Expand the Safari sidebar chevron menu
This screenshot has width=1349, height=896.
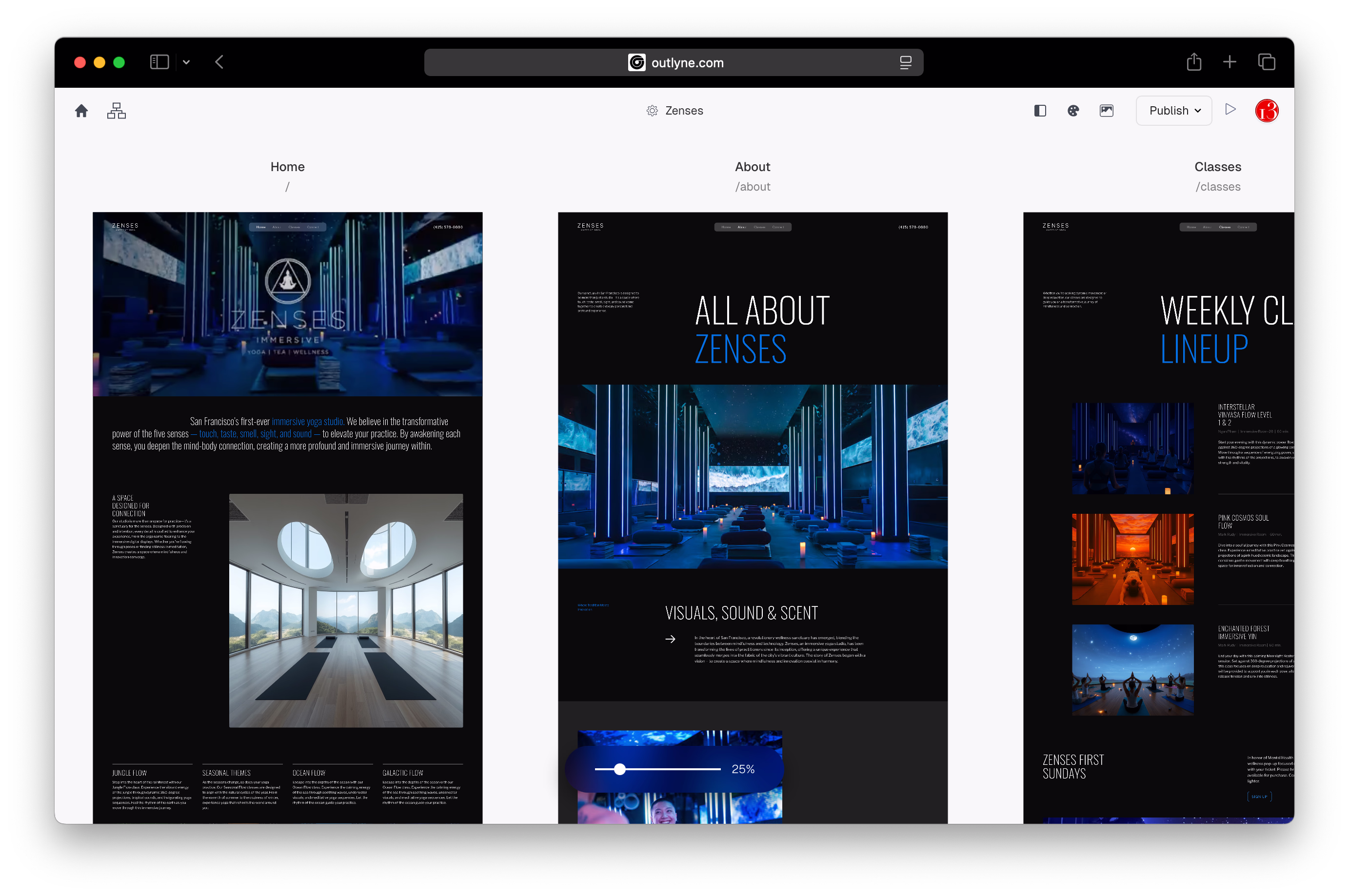(186, 62)
